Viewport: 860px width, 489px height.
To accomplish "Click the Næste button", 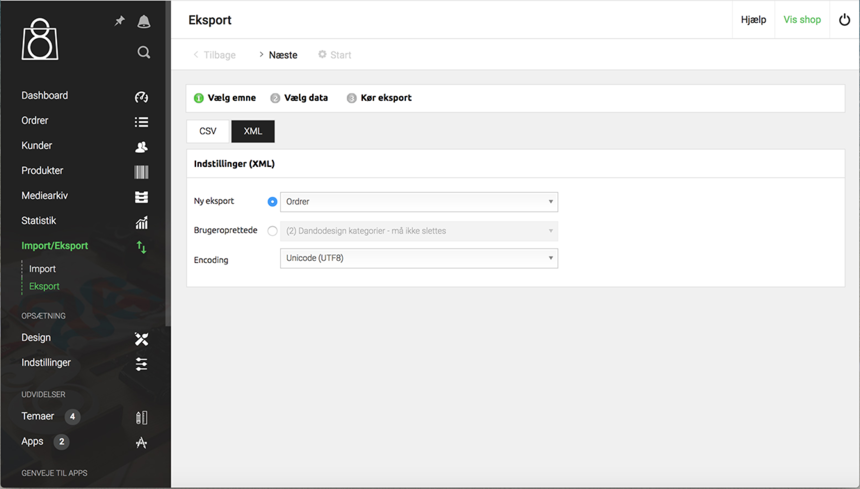I will click(278, 55).
